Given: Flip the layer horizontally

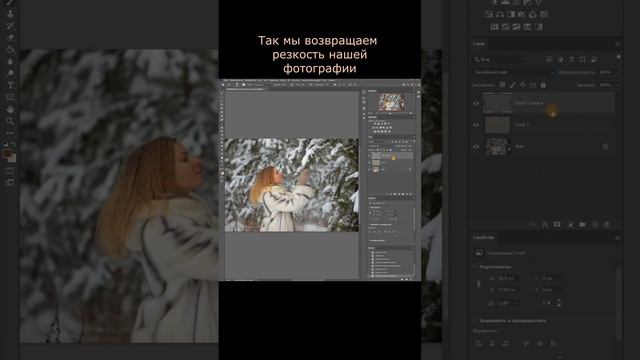Looking at the screenshot, I should pyautogui.click(x=547, y=303).
